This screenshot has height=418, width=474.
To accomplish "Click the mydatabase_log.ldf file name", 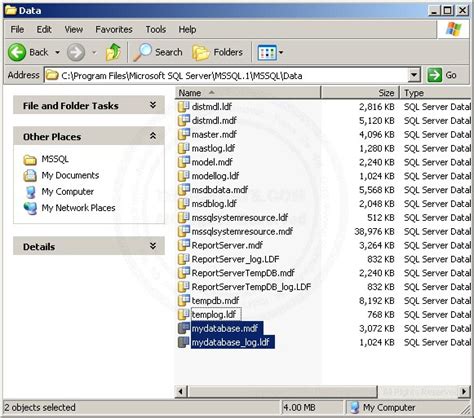I will tap(231, 342).
